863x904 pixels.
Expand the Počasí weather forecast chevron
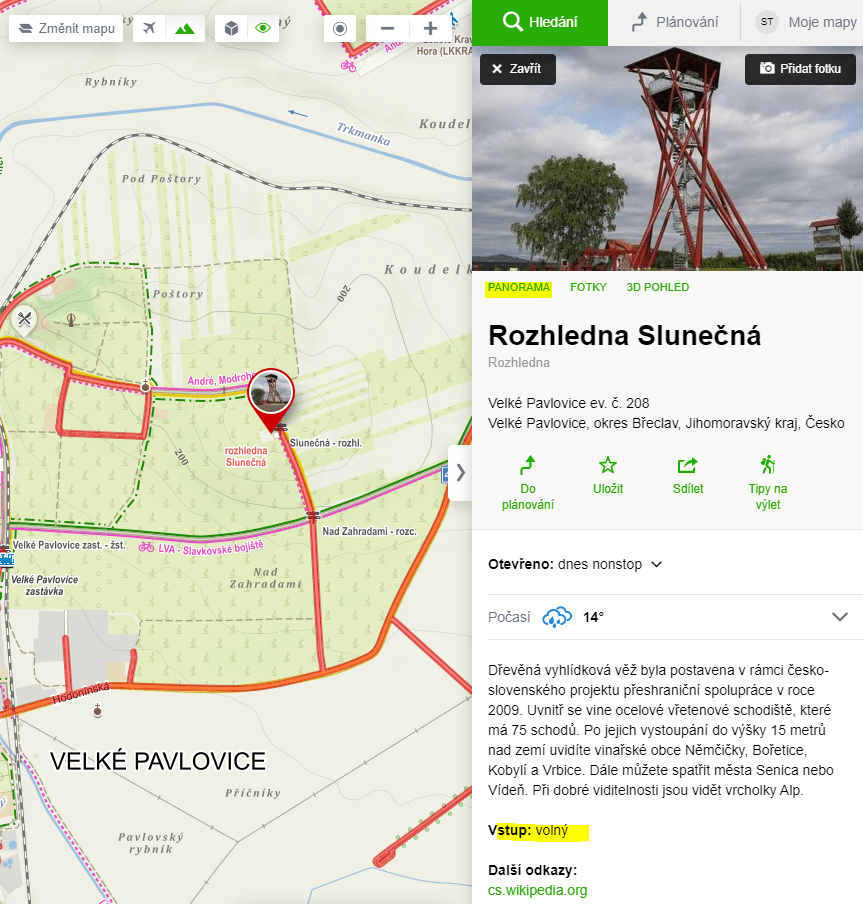[x=839, y=617]
